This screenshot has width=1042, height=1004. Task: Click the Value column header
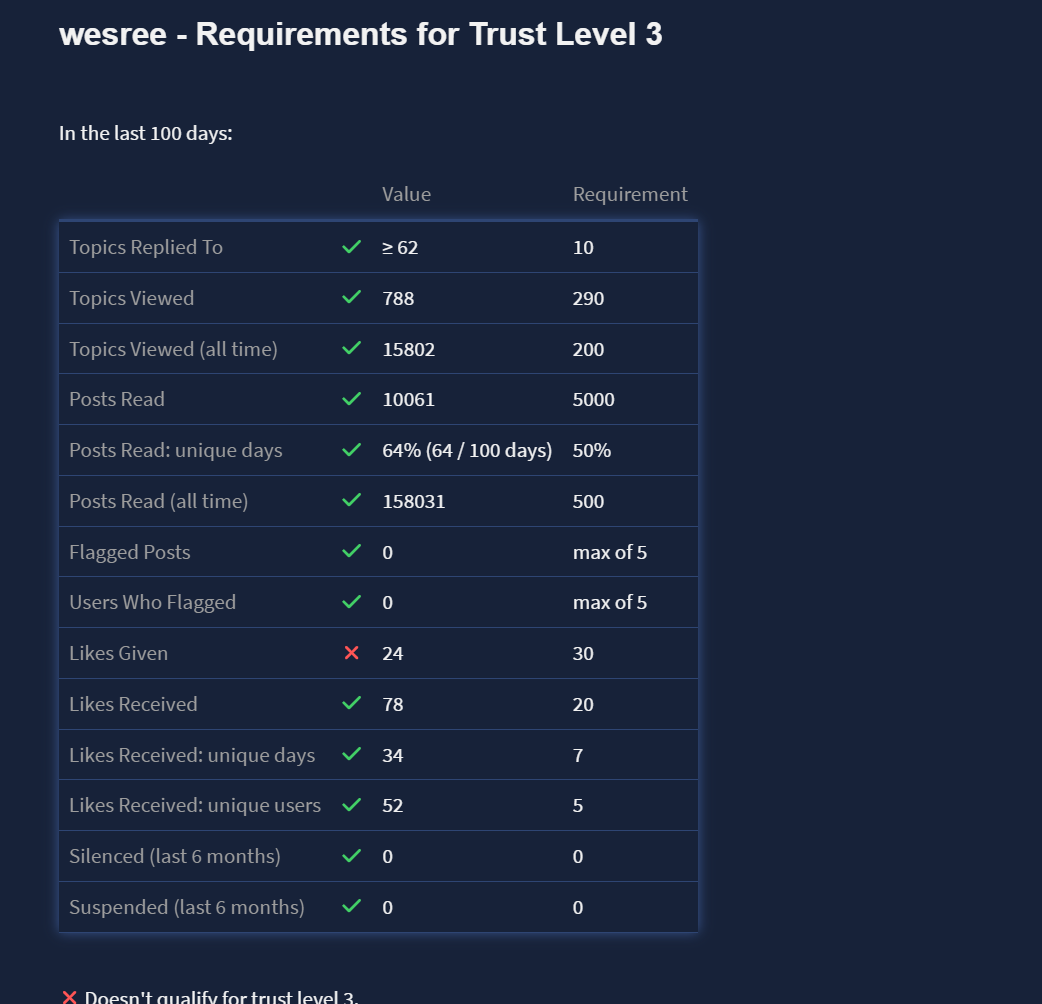(406, 194)
